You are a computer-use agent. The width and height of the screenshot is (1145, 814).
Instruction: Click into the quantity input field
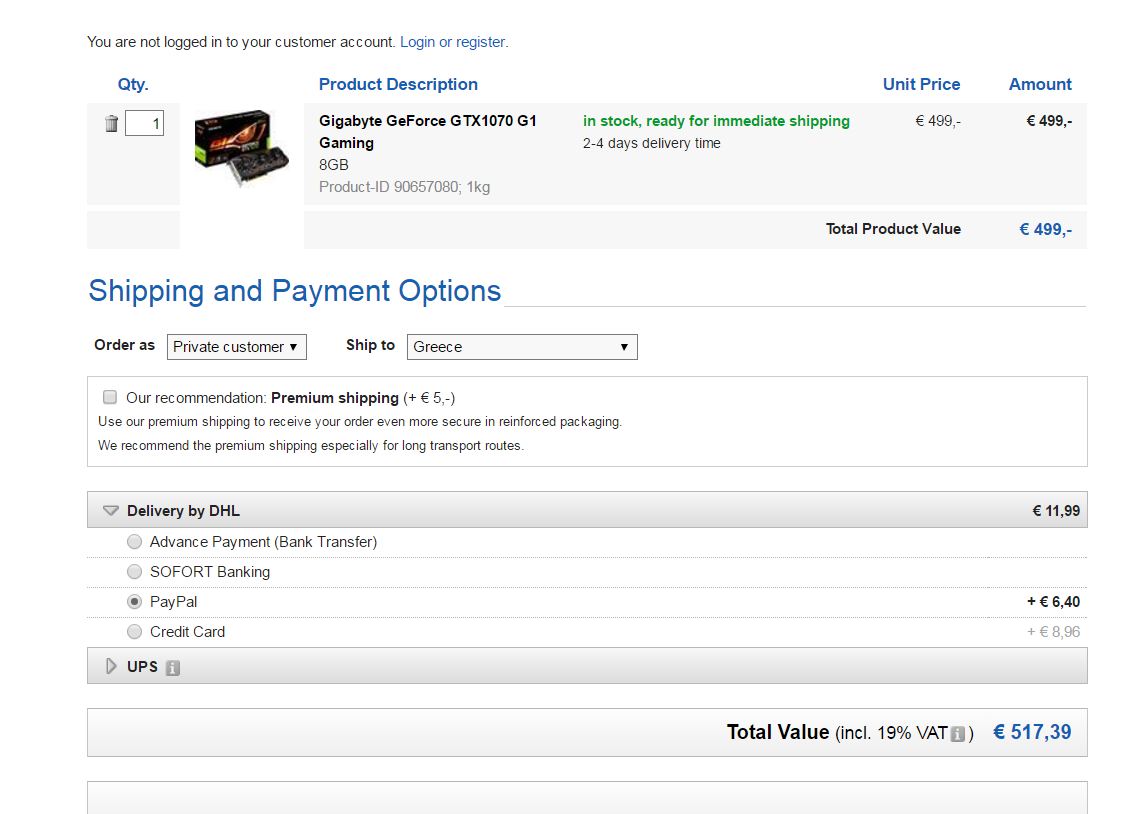pos(145,123)
